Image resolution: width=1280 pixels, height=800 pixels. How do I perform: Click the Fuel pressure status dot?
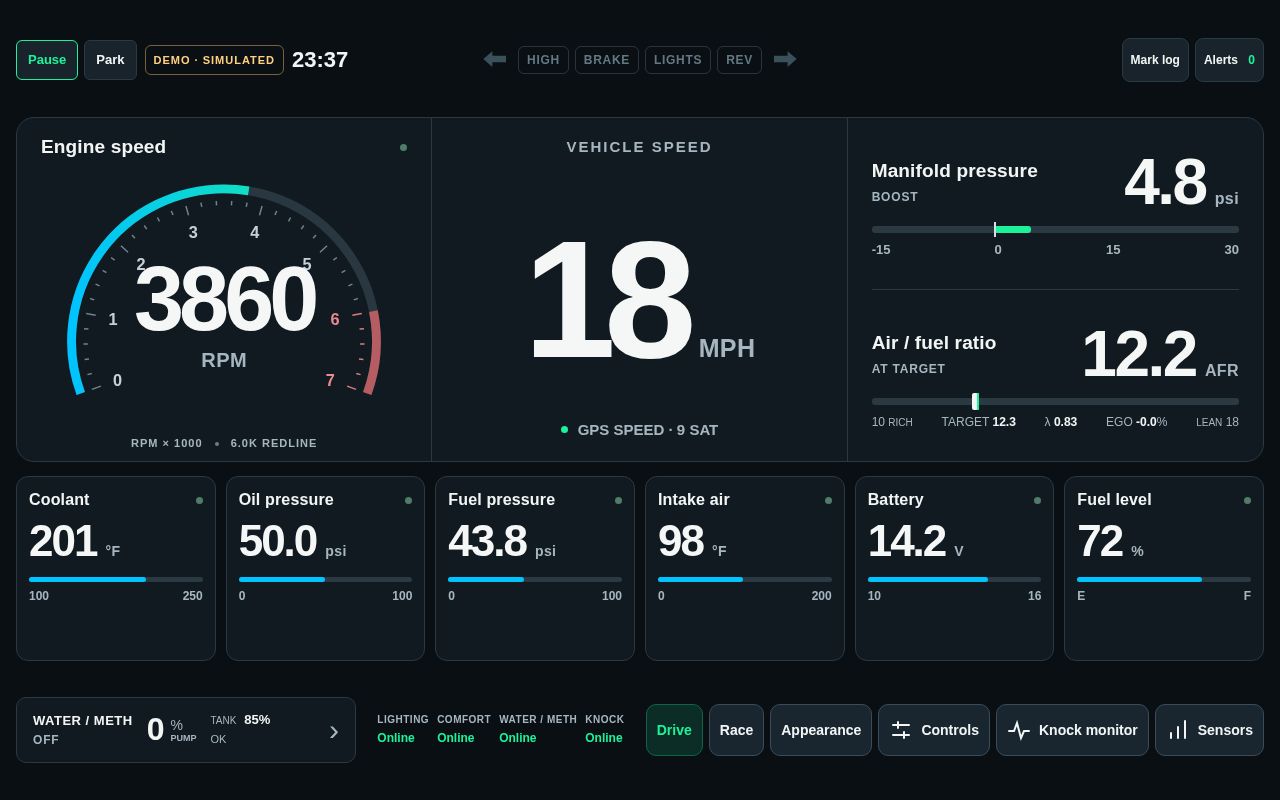point(618,500)
